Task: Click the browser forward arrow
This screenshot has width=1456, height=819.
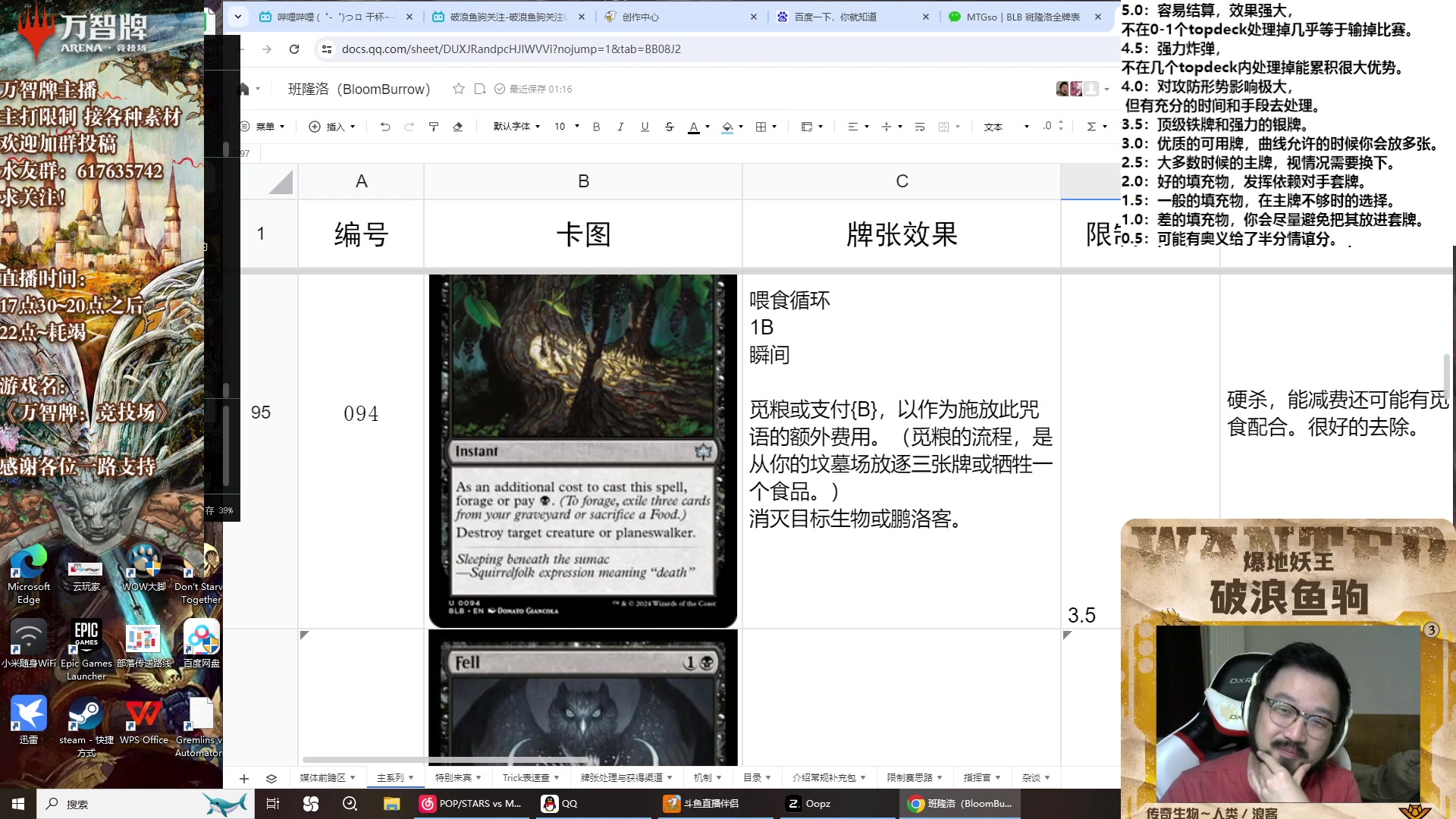Action: 267,49
